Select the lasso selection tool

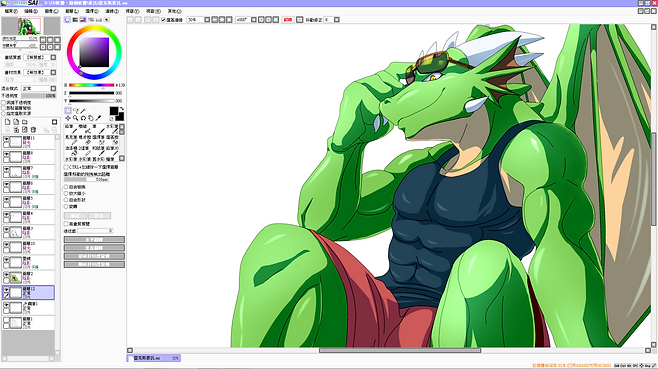point(76,111)
